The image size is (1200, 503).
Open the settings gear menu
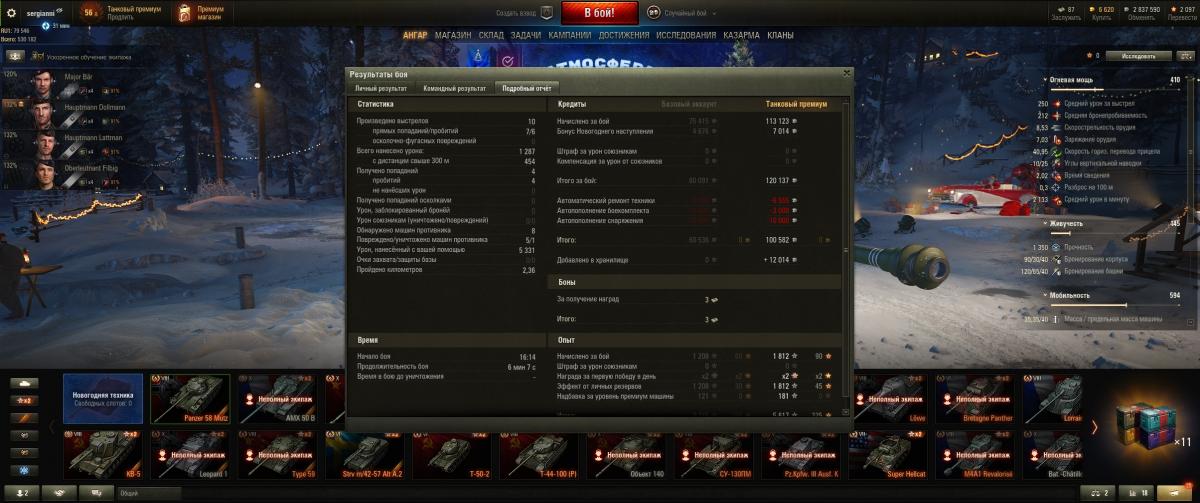(11, 13)
